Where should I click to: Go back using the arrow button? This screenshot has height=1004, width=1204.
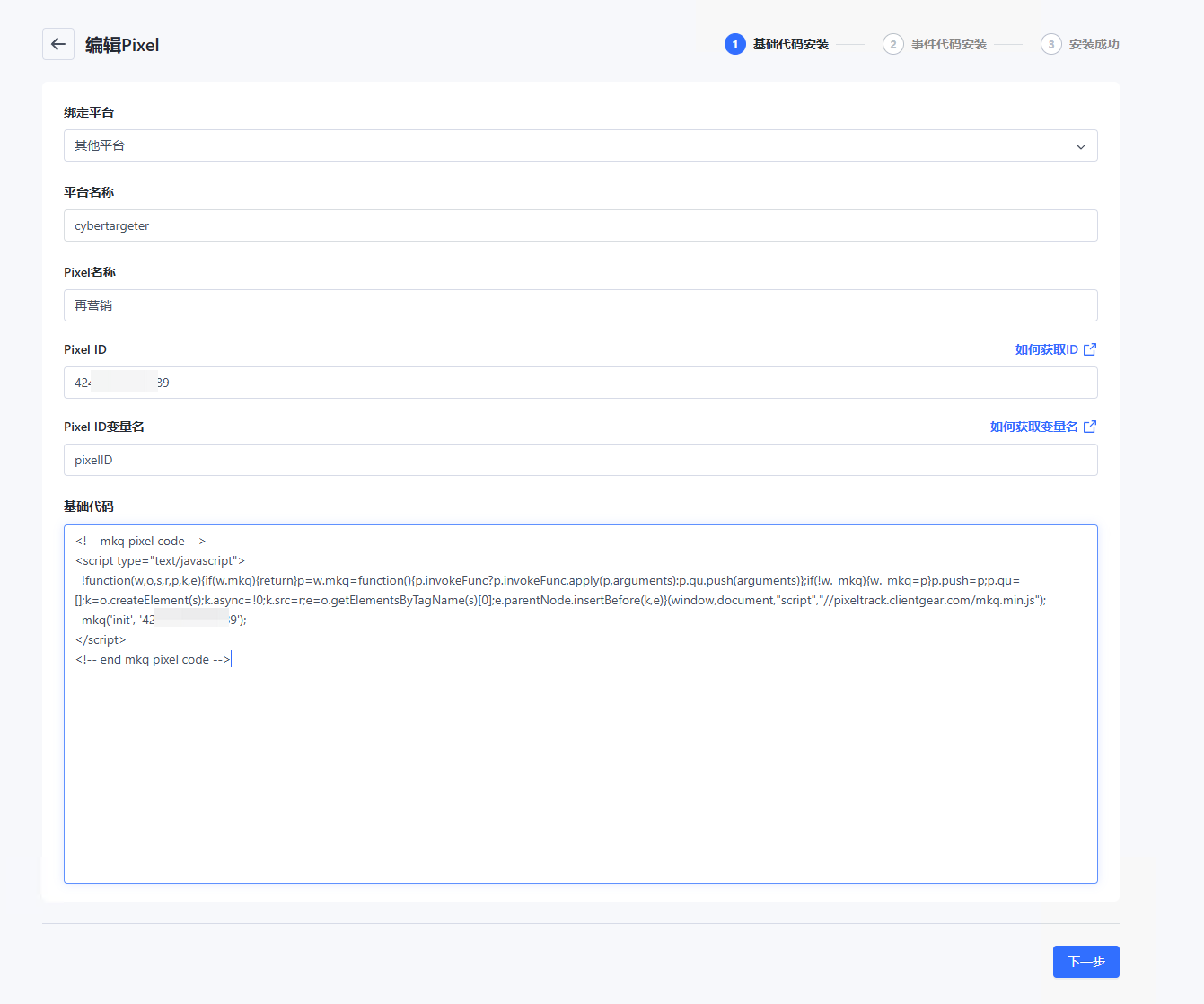(58, 44)
